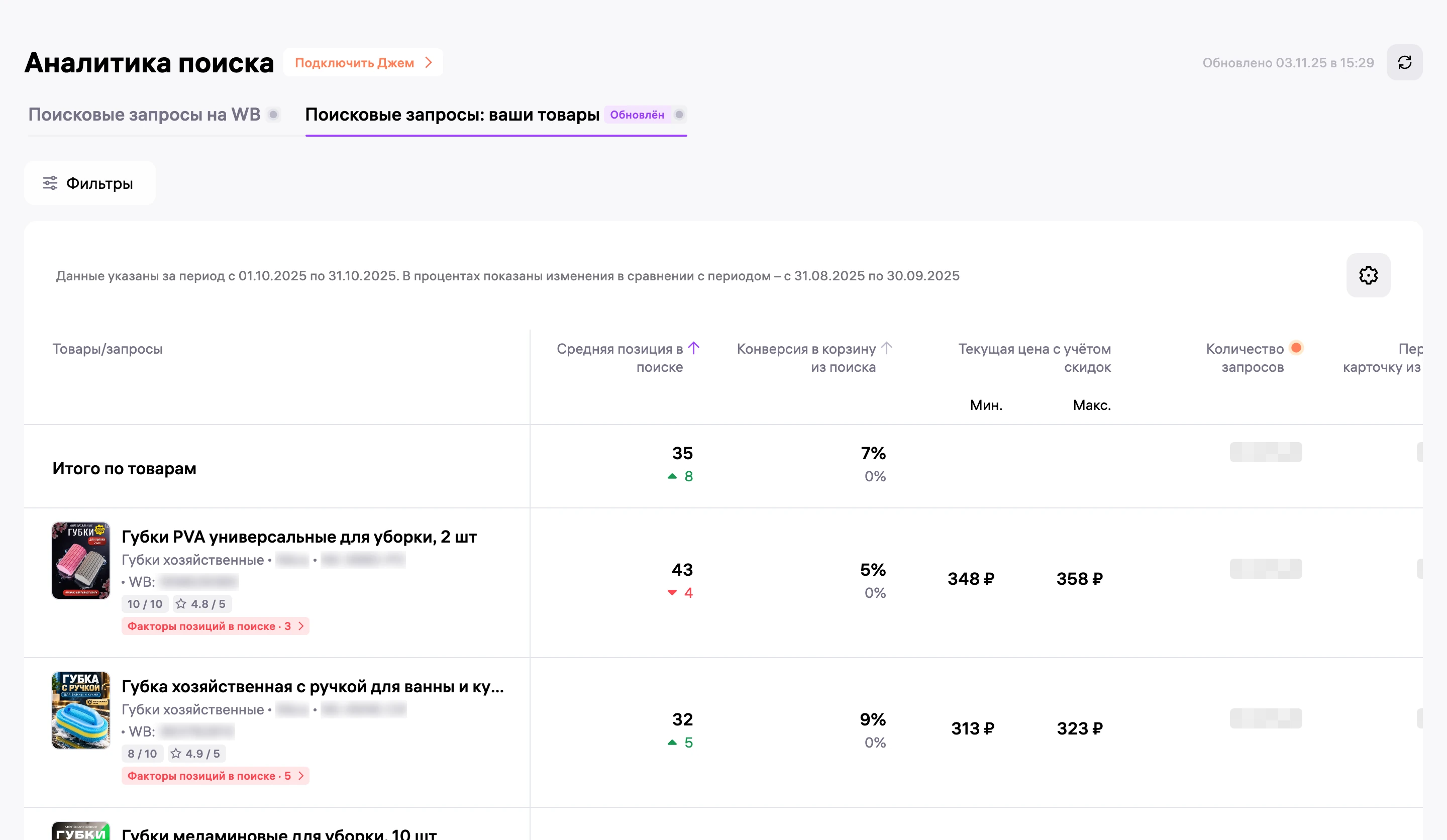Click column header 'Средняя позиция в поиске'
This screenshot has width=1447, height=840.
[620, 358]
